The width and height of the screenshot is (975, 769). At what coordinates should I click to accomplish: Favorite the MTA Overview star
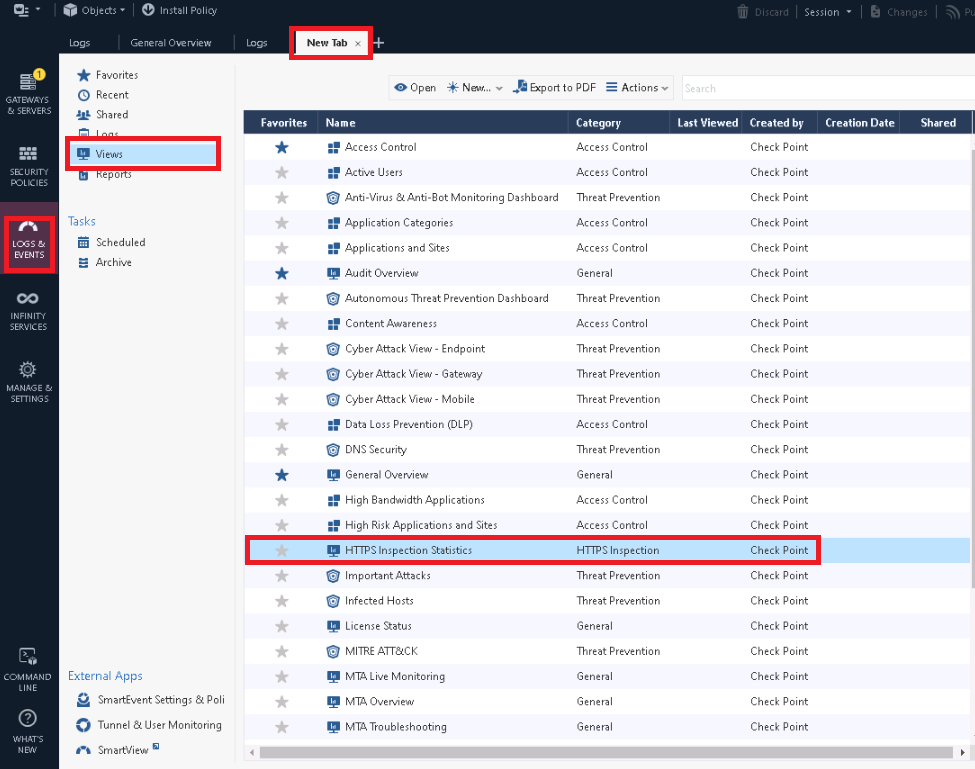click(282, 702)
